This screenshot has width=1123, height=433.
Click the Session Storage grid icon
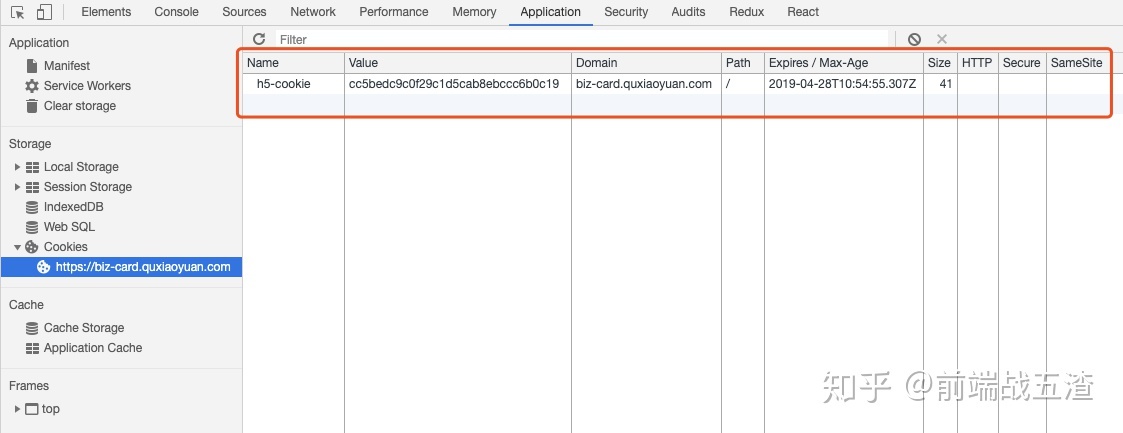[x=32, y=187]
